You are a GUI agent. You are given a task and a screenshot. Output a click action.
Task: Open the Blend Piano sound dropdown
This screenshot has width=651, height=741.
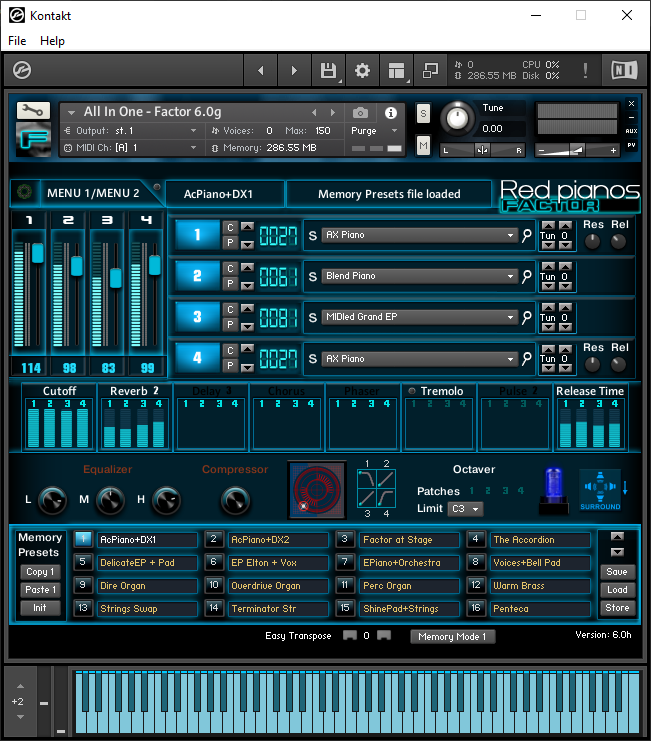tap(420, 276)
